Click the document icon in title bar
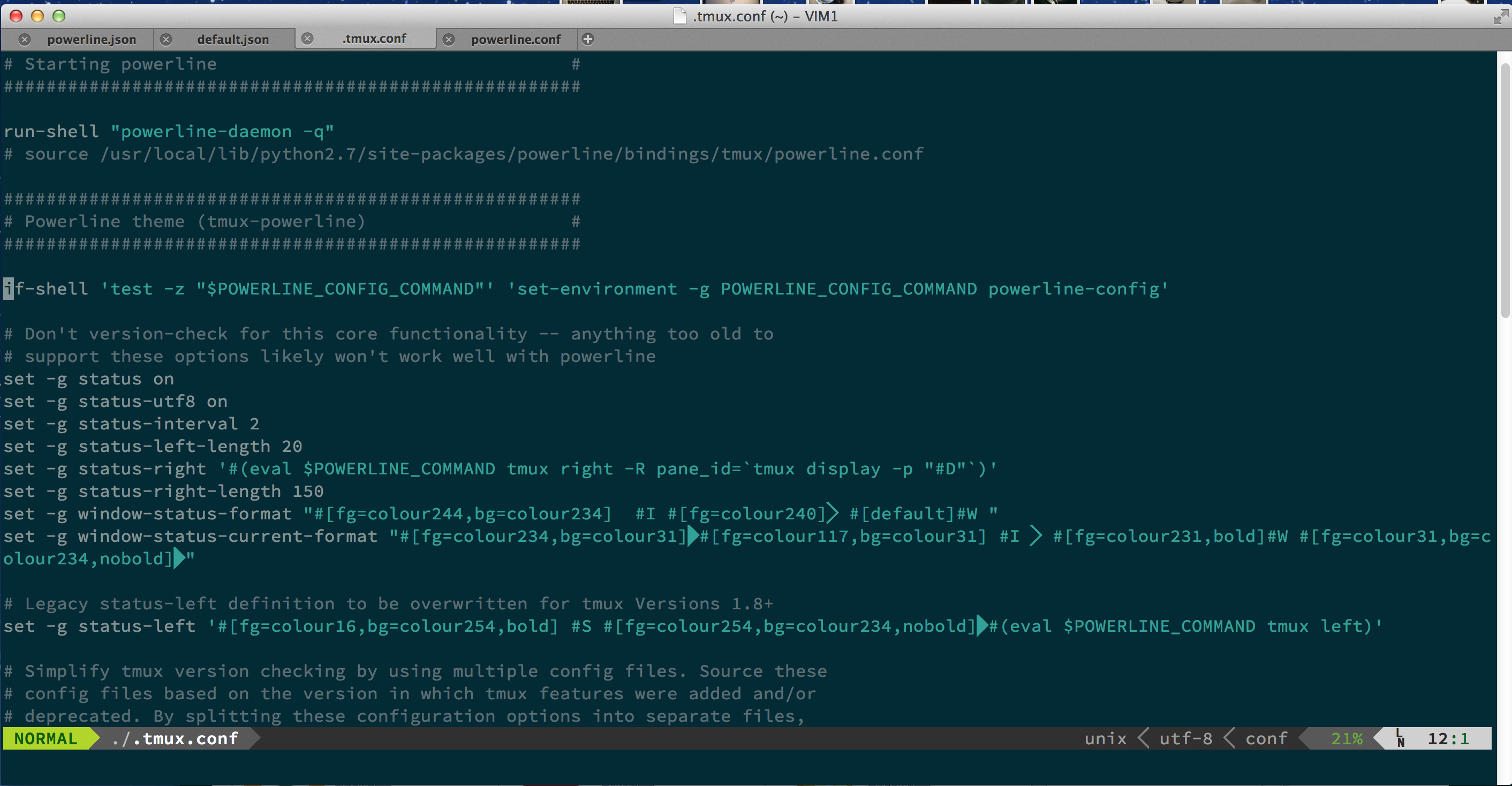This screenshot has width=1512, height=786. tap(679, 16)
